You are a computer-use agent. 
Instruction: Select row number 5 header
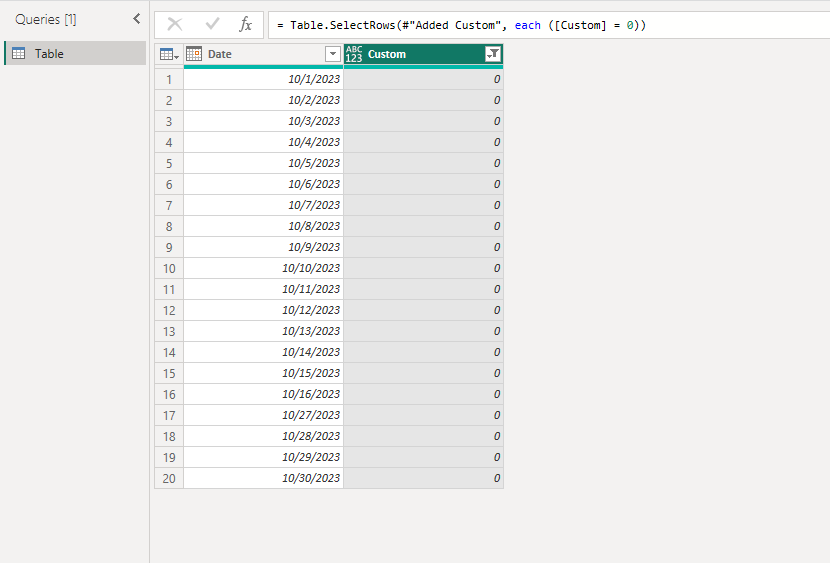point(169,163)
